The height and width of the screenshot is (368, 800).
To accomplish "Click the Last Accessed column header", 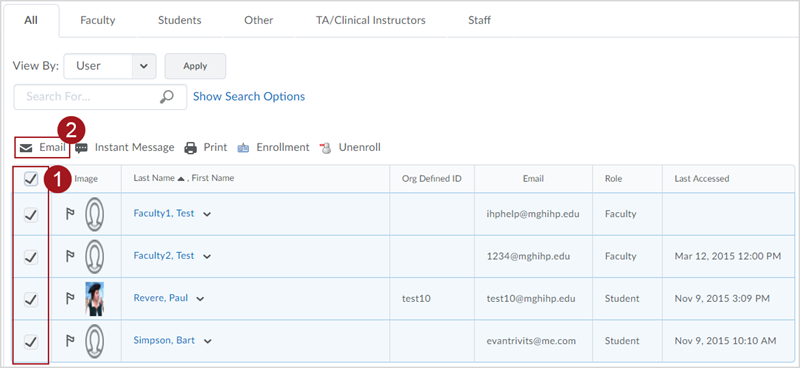I will coord(702,179).
